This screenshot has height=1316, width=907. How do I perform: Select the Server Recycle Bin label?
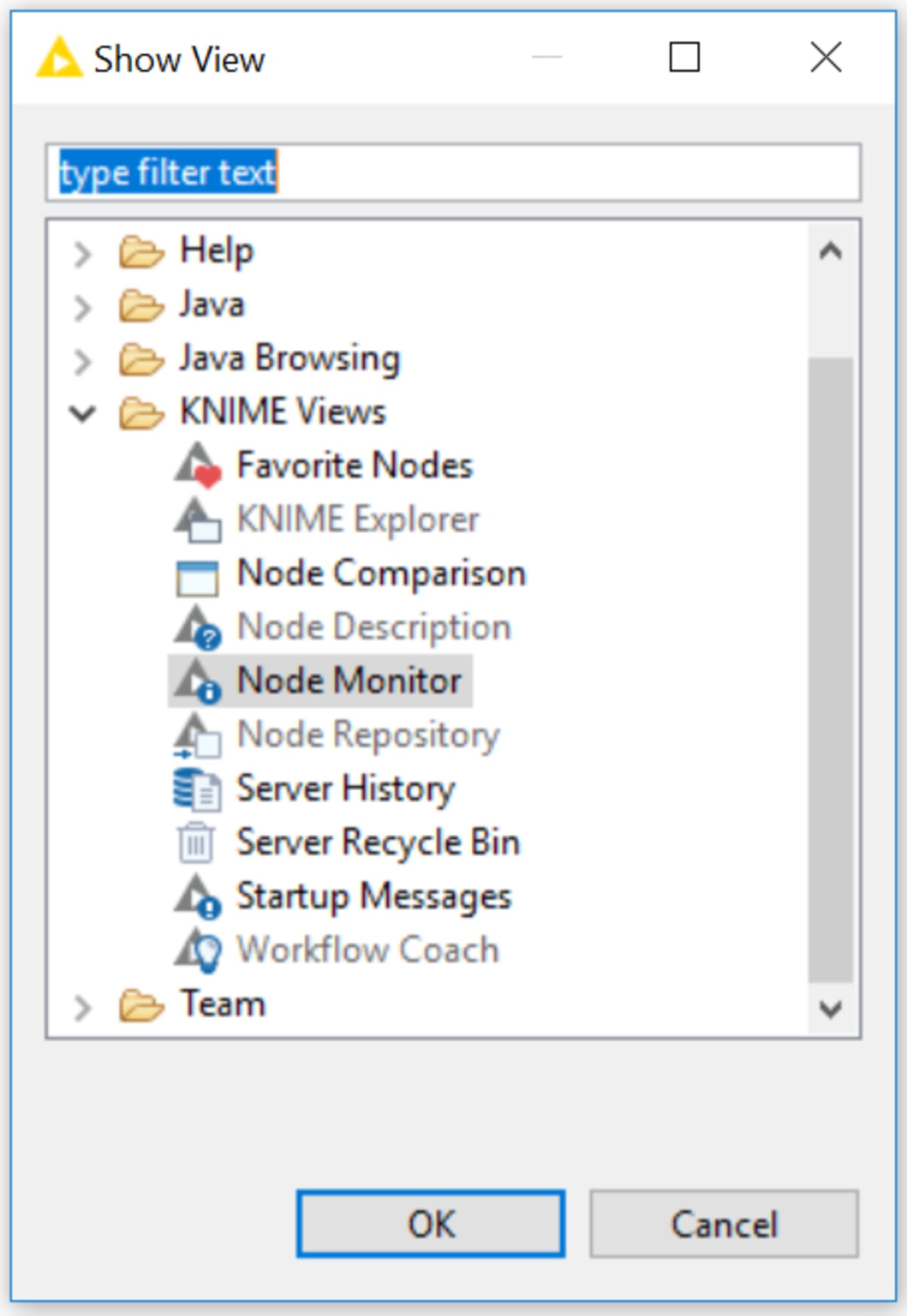point(379,843)
